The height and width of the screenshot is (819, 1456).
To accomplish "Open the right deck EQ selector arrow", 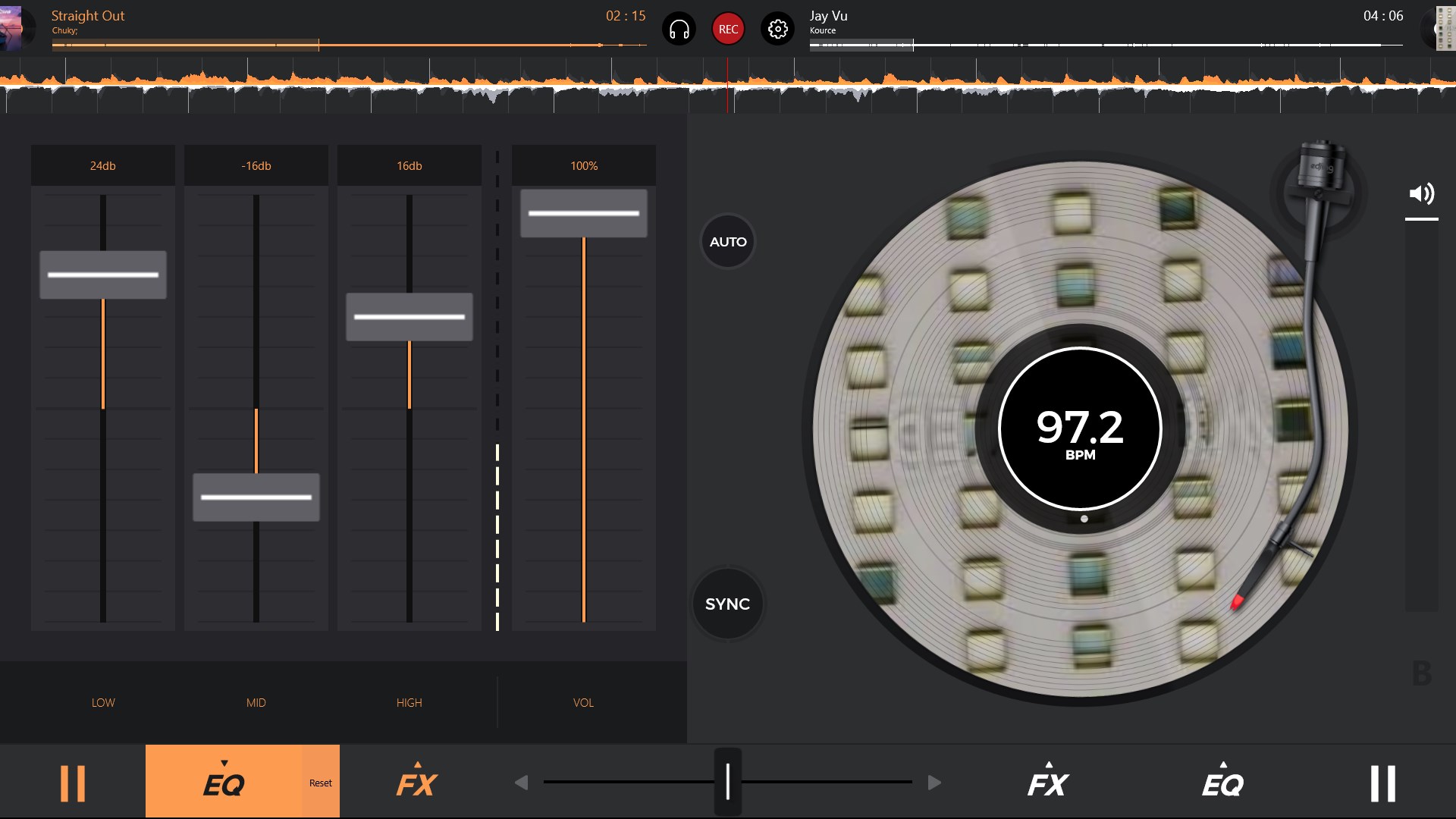I will click(x=1223, y=766).
